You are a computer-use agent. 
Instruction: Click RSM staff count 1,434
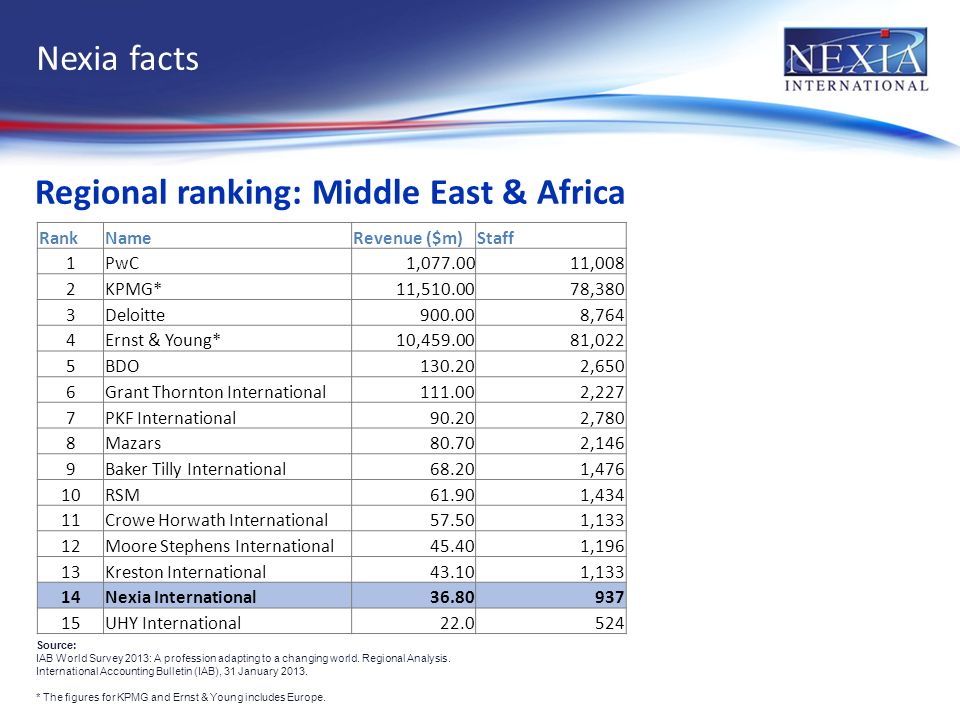[x=602, y=494]
